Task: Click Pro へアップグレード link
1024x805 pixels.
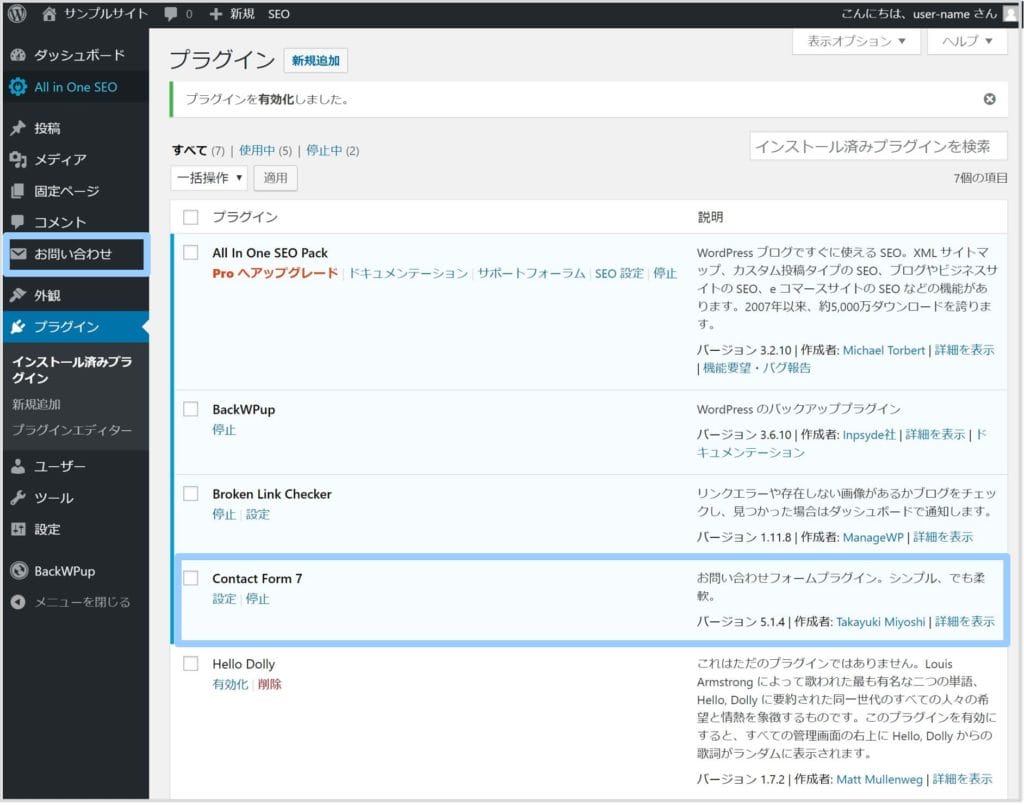Action: (x=275, y=273)
